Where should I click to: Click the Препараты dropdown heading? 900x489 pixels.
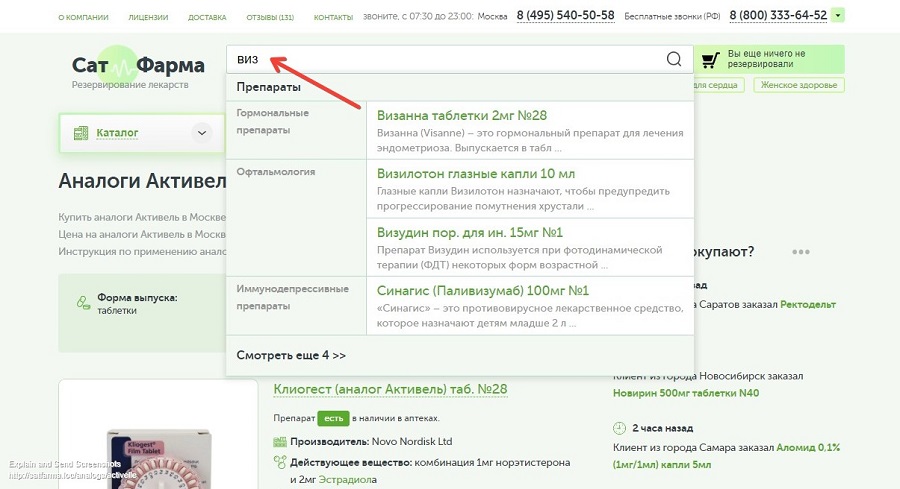click(268, 87)
